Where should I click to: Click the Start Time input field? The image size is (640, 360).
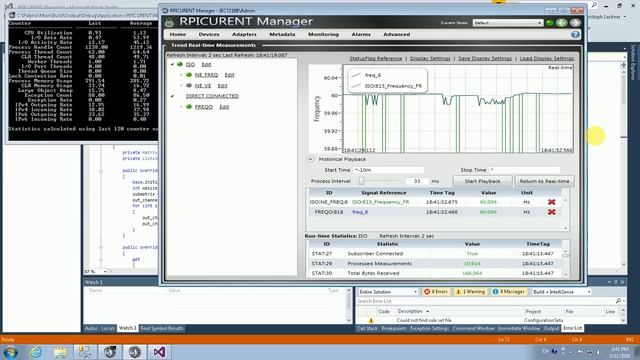[x=389, y=170]
